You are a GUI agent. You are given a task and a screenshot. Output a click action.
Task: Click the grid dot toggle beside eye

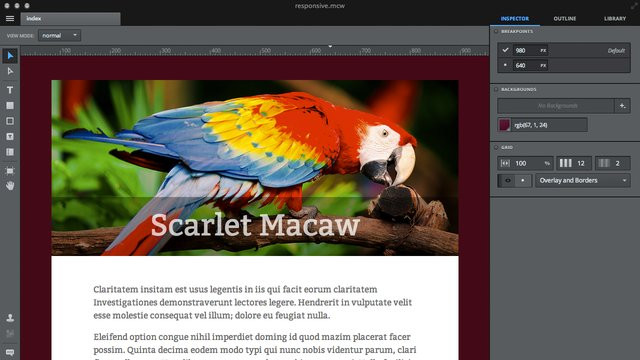point(523,180)
